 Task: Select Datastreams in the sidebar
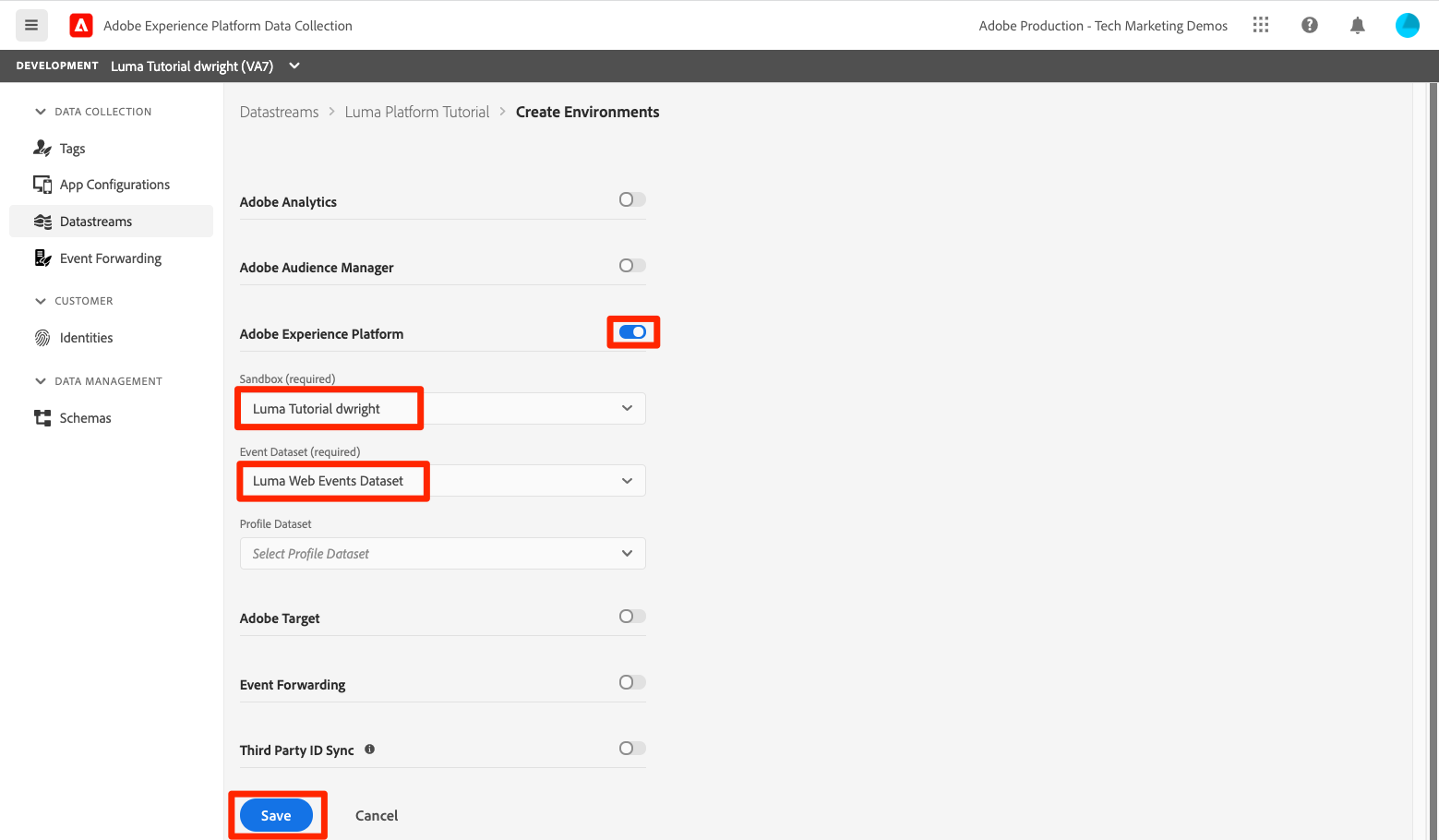pyautogui.click(x=111, y=222)
